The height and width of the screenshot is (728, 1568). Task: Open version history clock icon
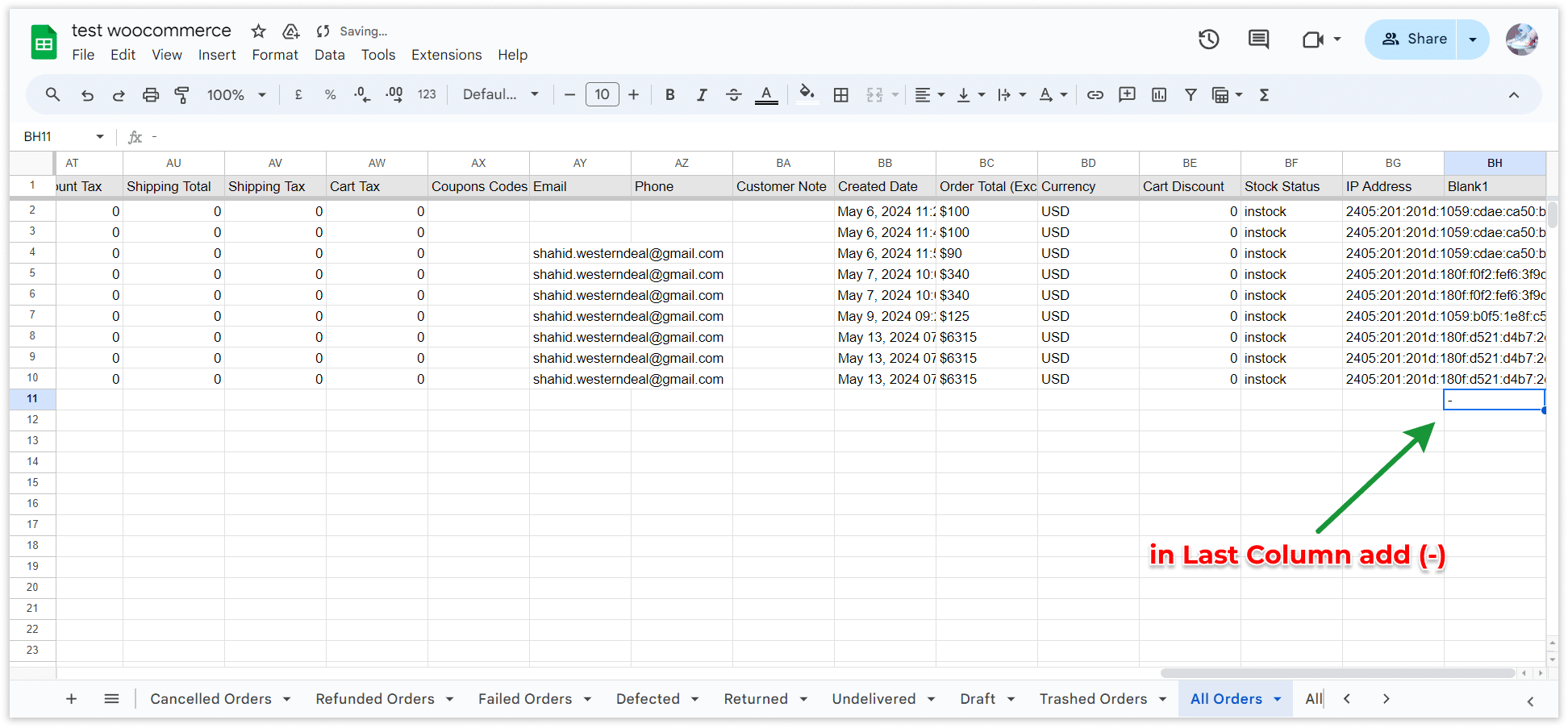point(1208,40)
